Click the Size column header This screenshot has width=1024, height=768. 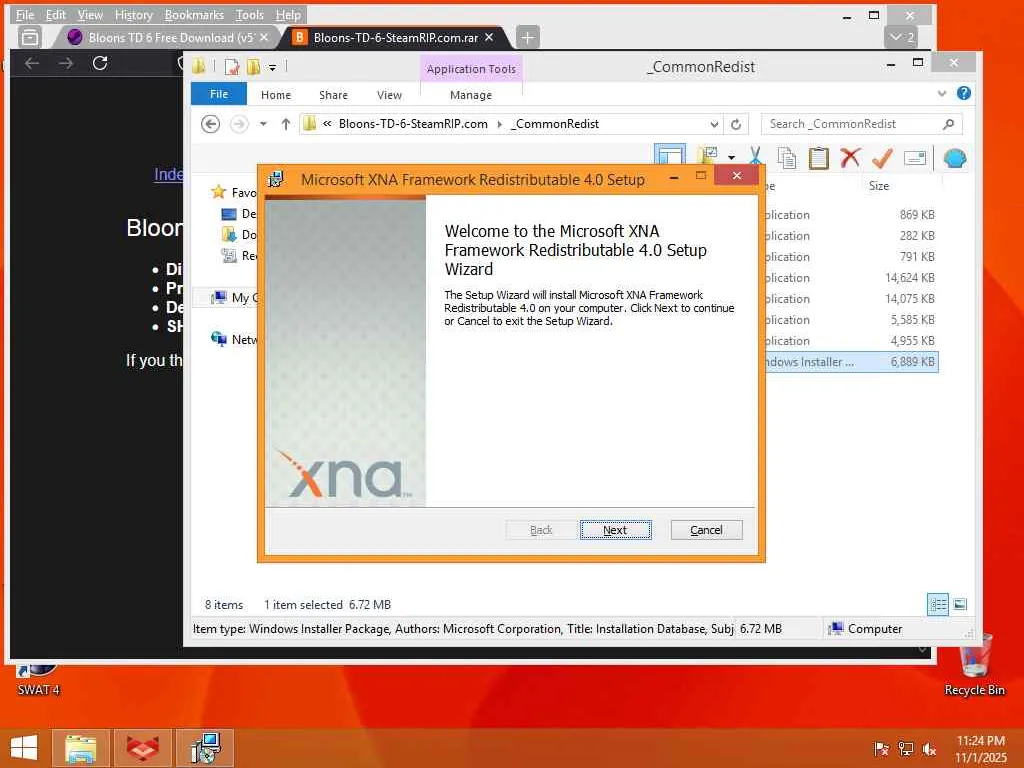point(878,185)
